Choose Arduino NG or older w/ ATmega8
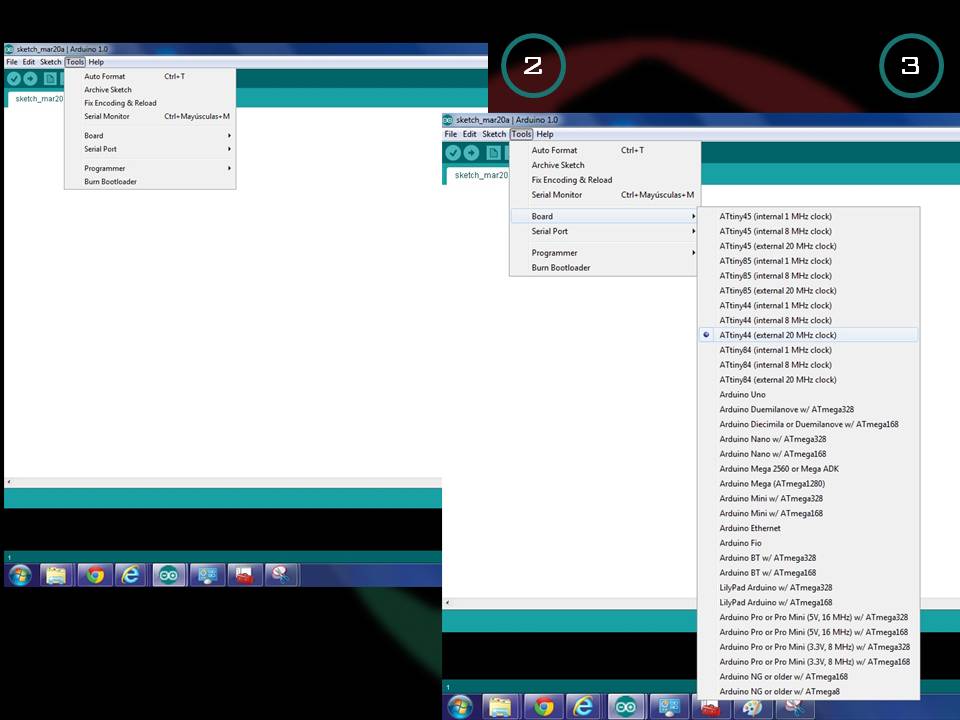 point(808,691)
